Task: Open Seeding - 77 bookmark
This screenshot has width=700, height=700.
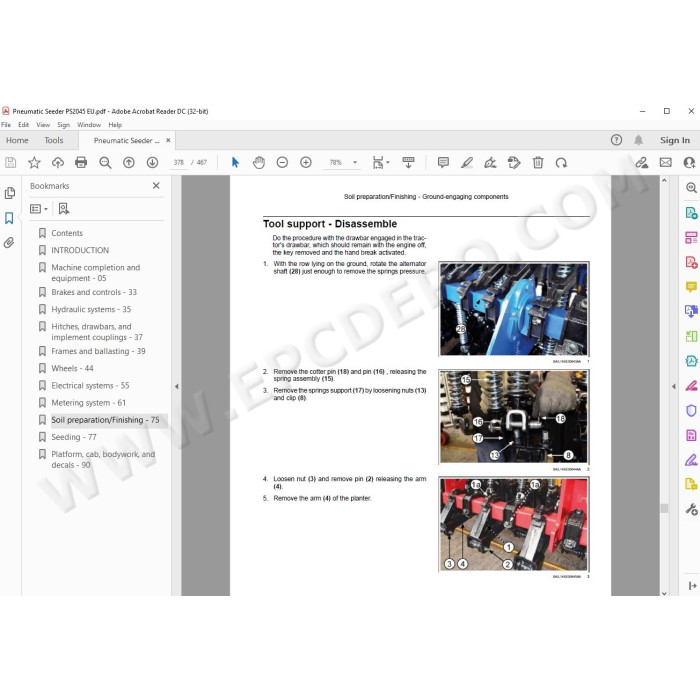Action: pos(74,437)
